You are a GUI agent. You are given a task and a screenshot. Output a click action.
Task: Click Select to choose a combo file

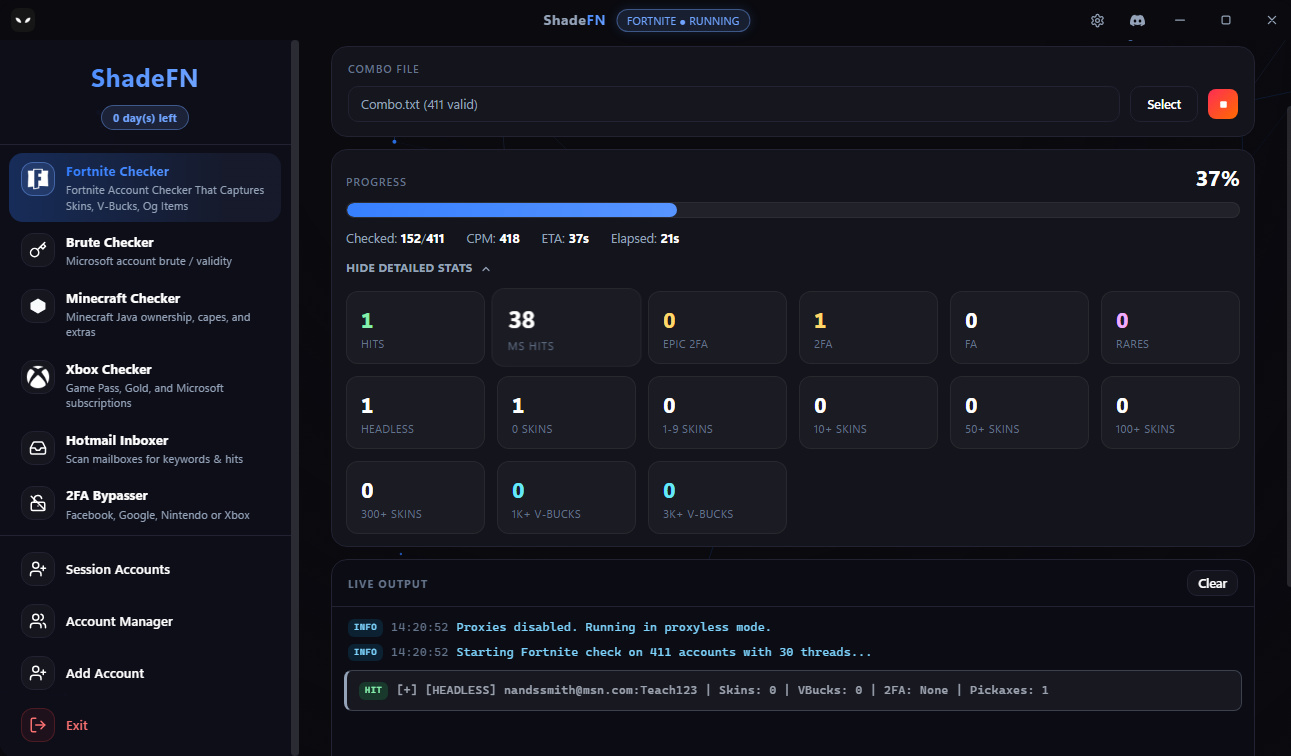click(1164, 104)
